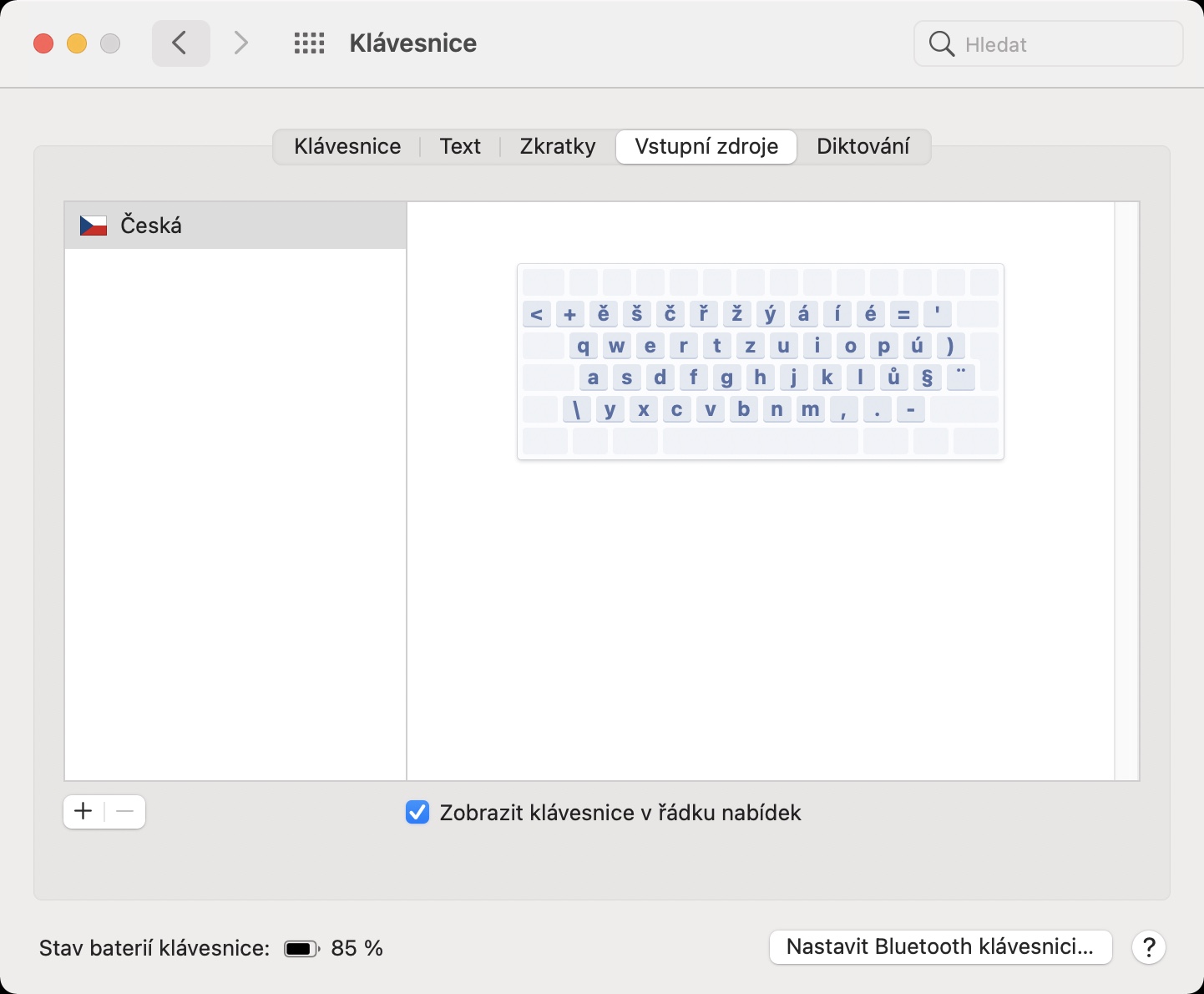Click the backslash key in keyboard preview

click(x=577, y=409)
